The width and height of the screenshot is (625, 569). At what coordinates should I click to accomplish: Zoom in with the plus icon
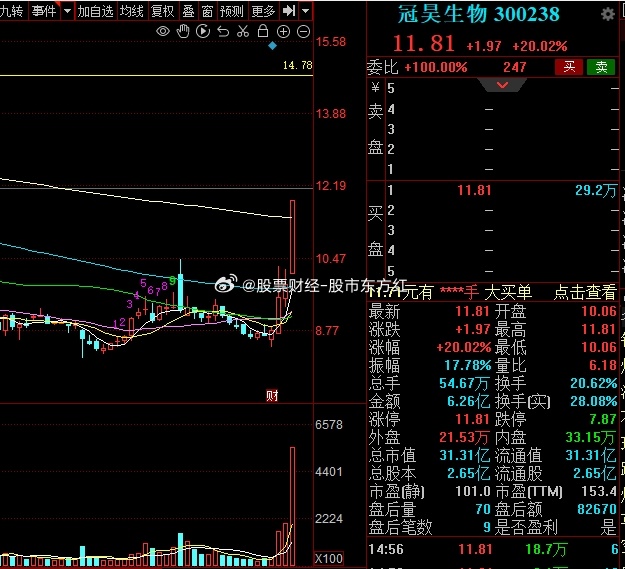(283, 32)
